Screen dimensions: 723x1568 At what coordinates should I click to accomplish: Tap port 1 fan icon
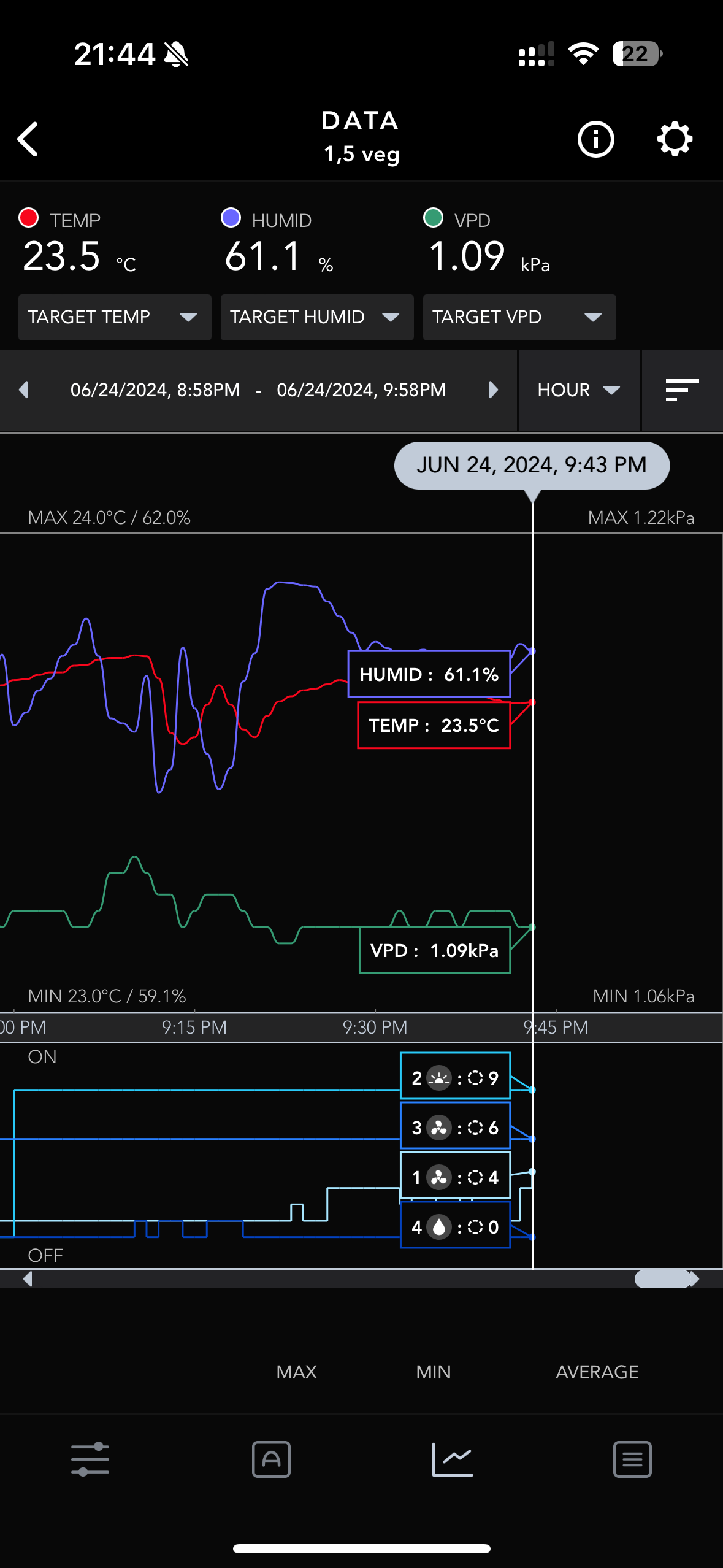click(x=439, y=1177)
